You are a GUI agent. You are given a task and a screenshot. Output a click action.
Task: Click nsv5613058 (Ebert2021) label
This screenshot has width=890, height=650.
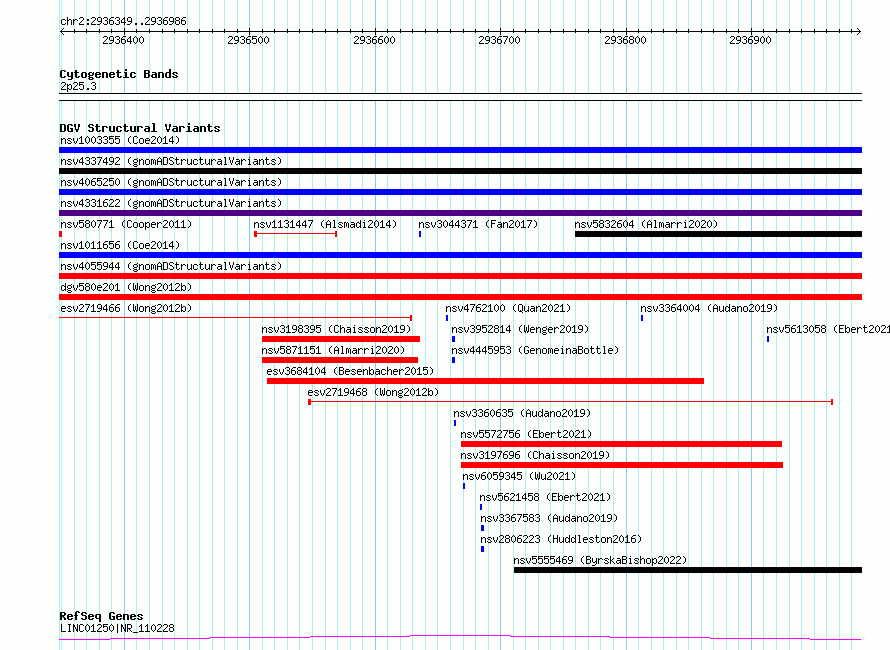[x=828, y=329]
